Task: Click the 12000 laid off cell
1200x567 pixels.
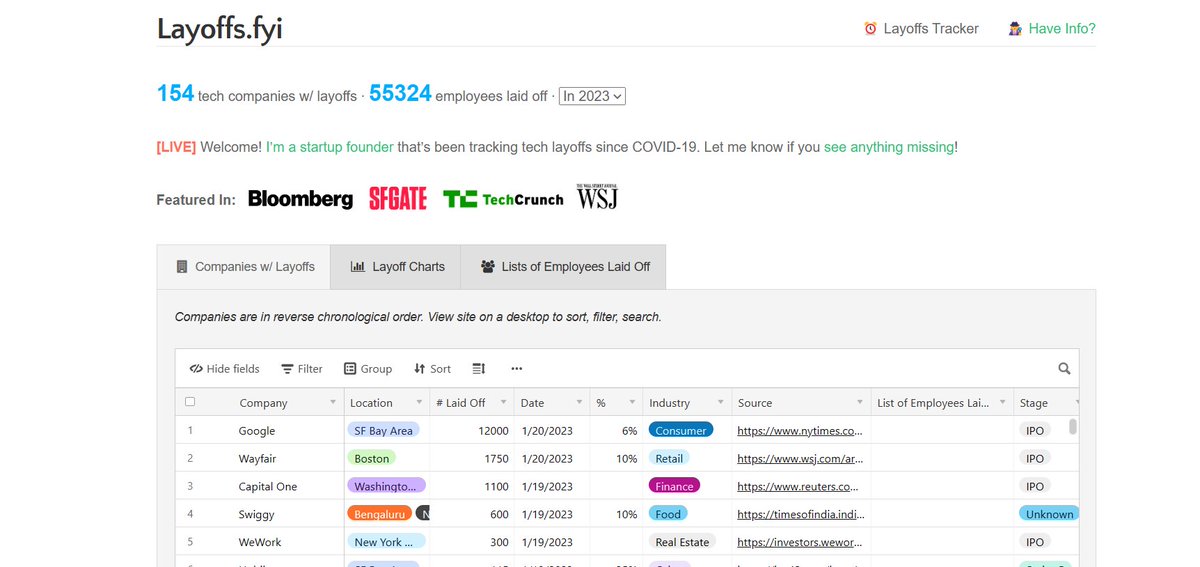Action: (x=472, y=431)
